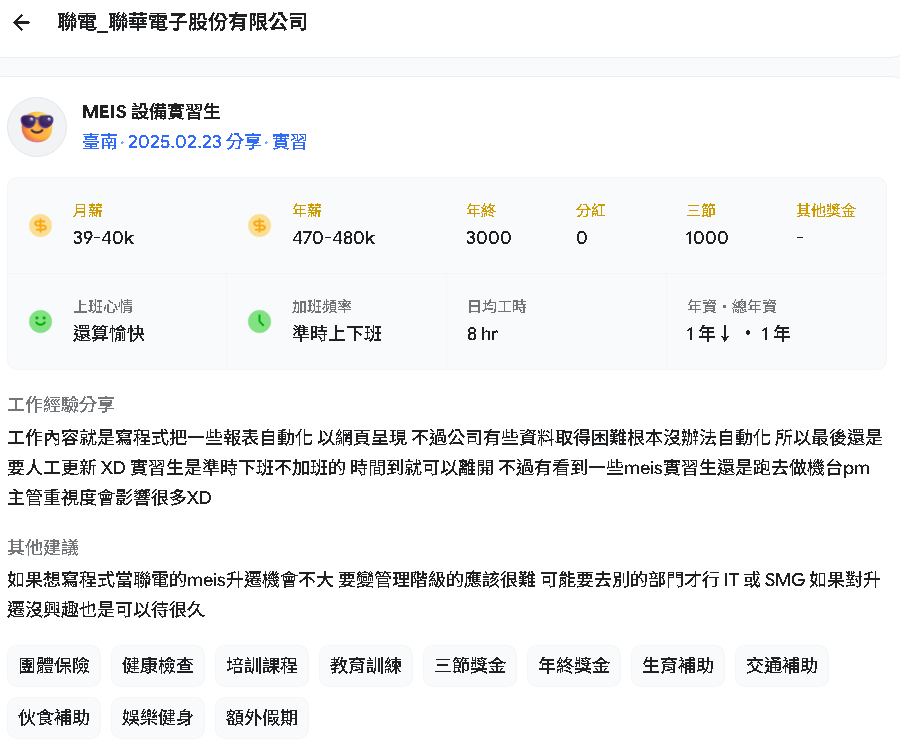Click the 2025.02.23 分享 date text
Viewport: 900px width, 743px height.
[x=194, y=142]
